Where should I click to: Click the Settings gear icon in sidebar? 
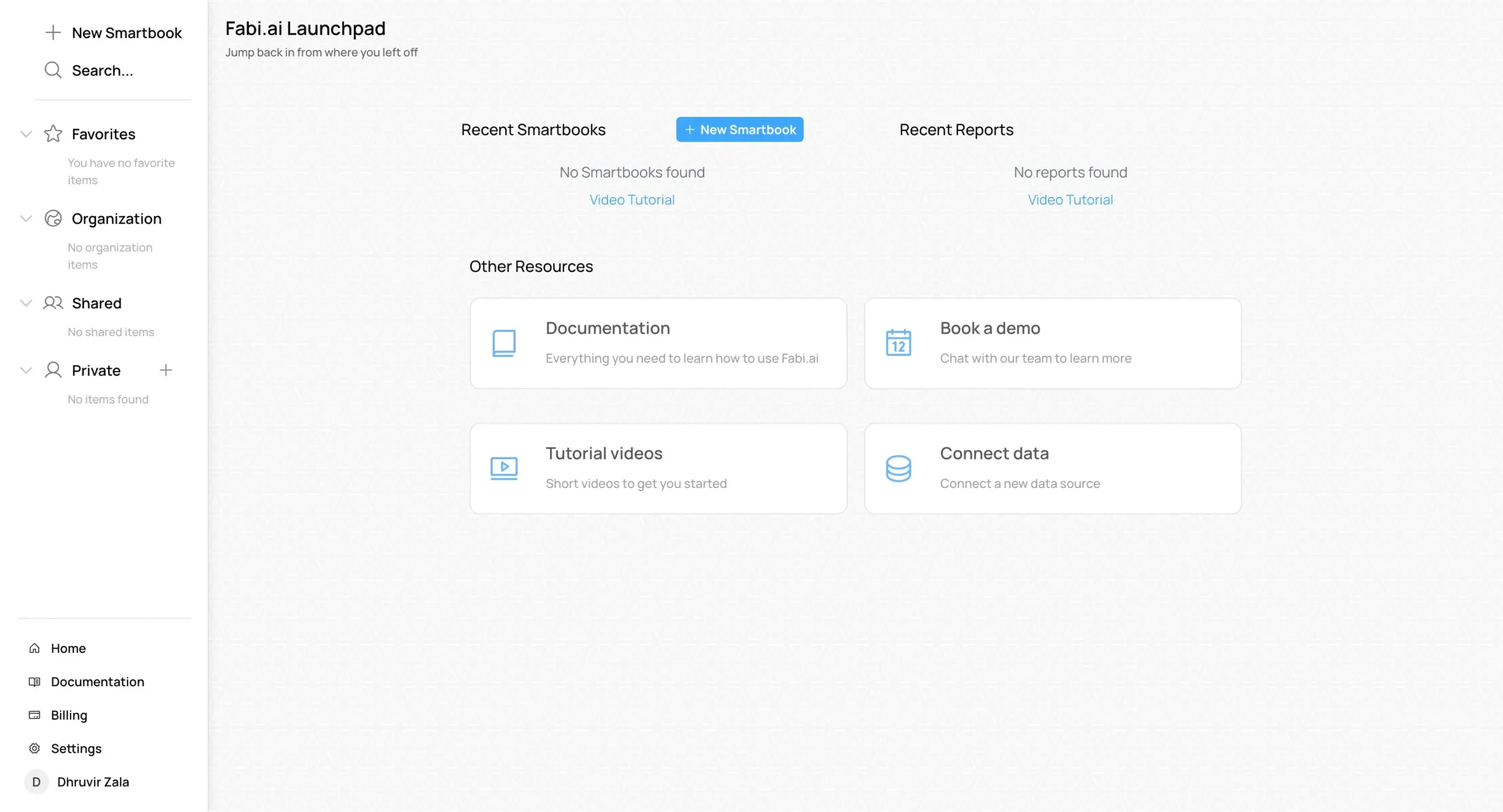click(35, 748)
